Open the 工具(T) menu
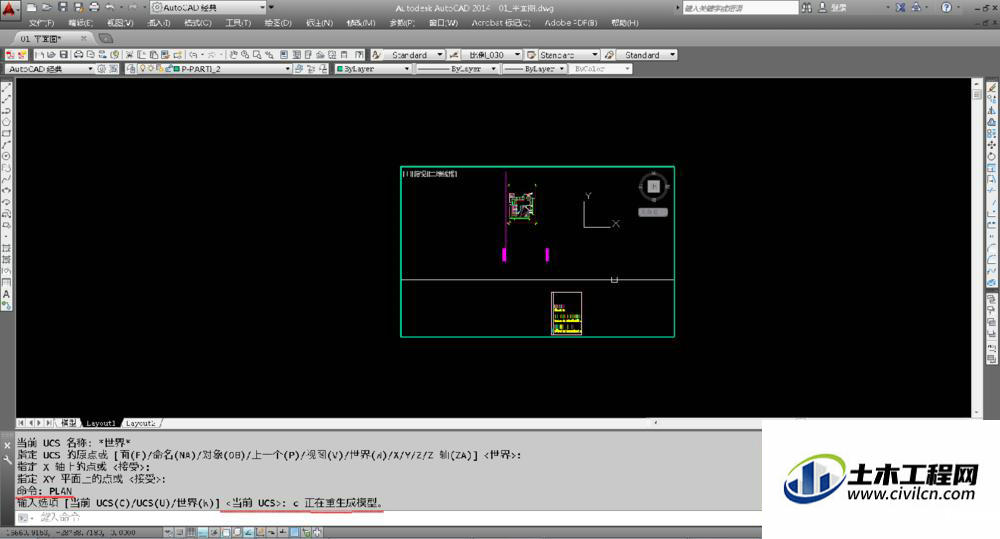The width and height of the screenshot is (1000, 539). [x=238, y=22]
